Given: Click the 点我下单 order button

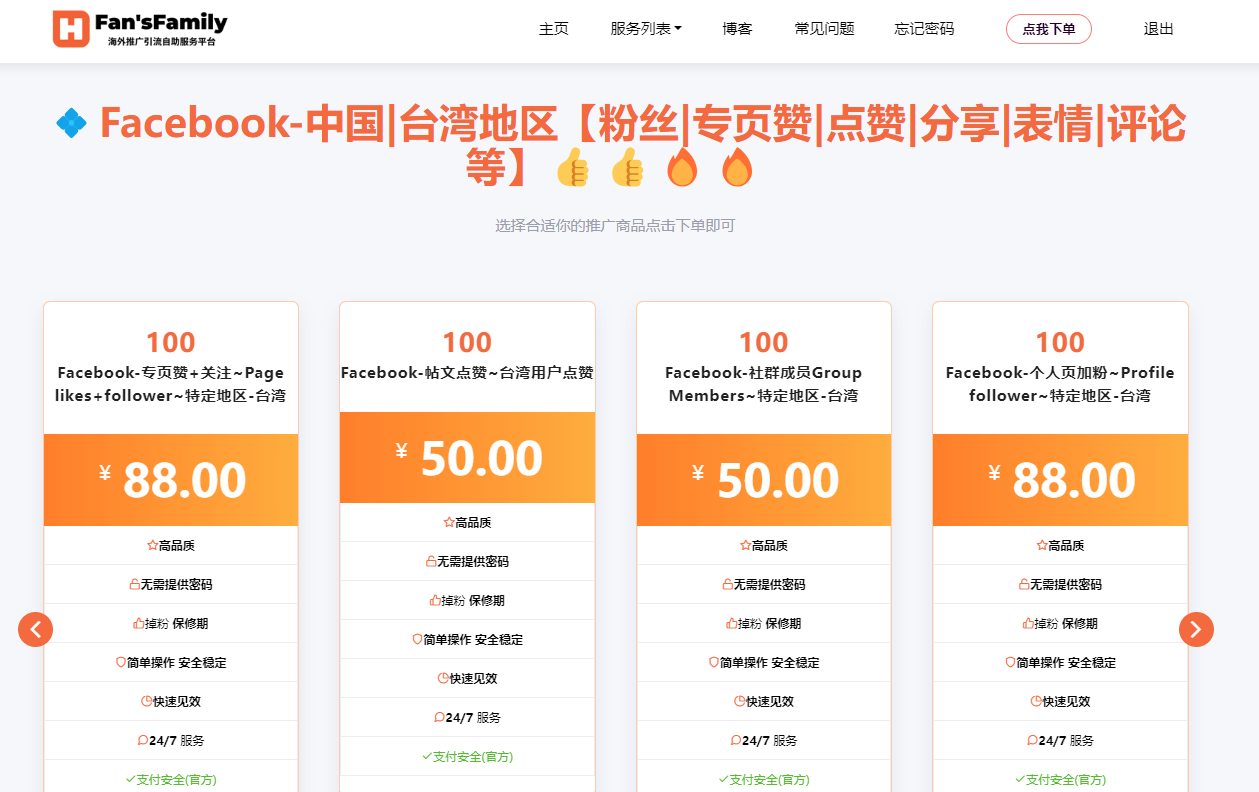Looking at the screenshot, I should tap(1049, 29).
